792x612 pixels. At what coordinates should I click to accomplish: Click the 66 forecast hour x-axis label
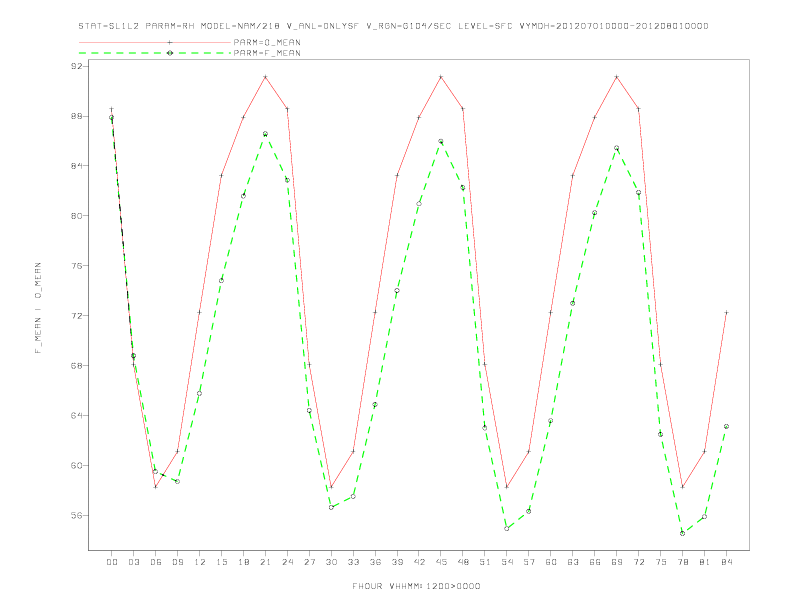click(595, 562)
